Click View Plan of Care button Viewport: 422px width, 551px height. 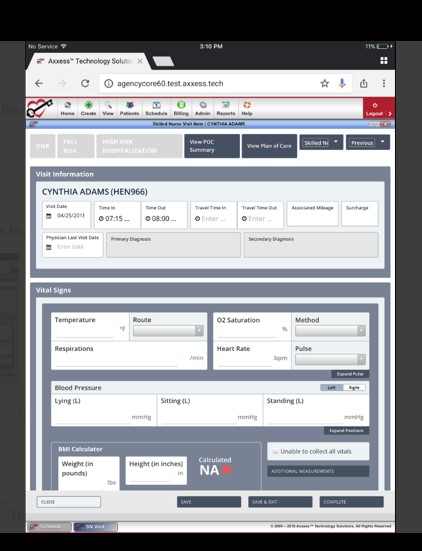point(269,146)
